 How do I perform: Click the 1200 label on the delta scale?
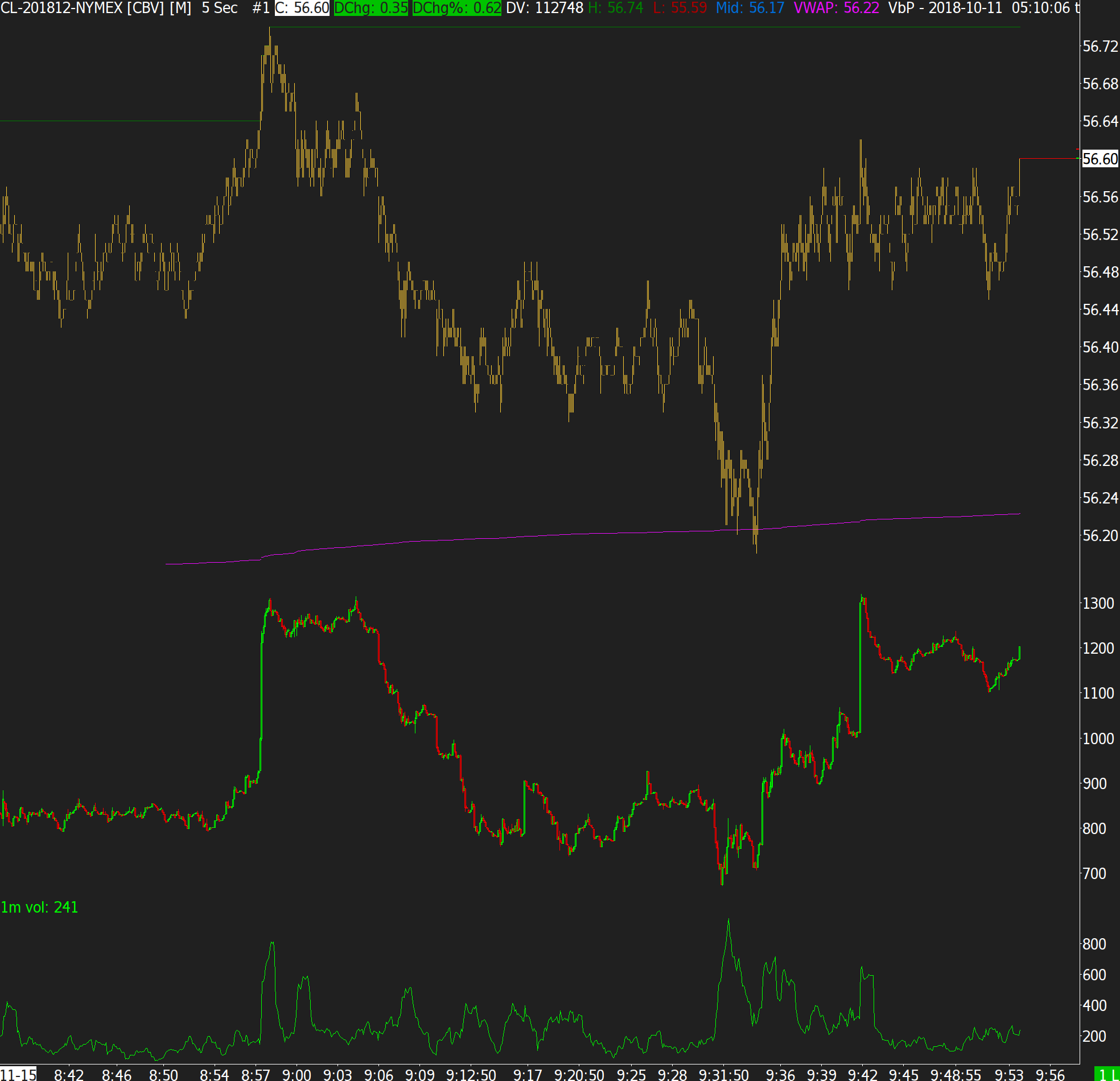1098,649
